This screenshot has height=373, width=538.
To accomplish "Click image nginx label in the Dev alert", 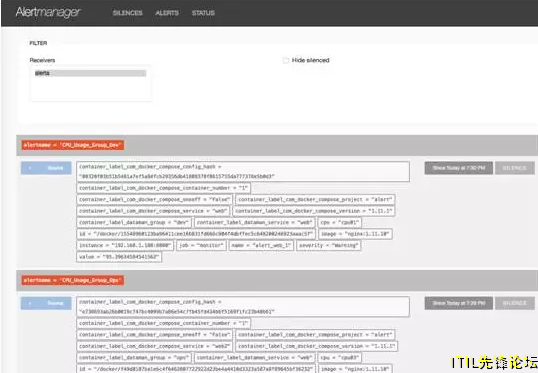I will [355, 234].
